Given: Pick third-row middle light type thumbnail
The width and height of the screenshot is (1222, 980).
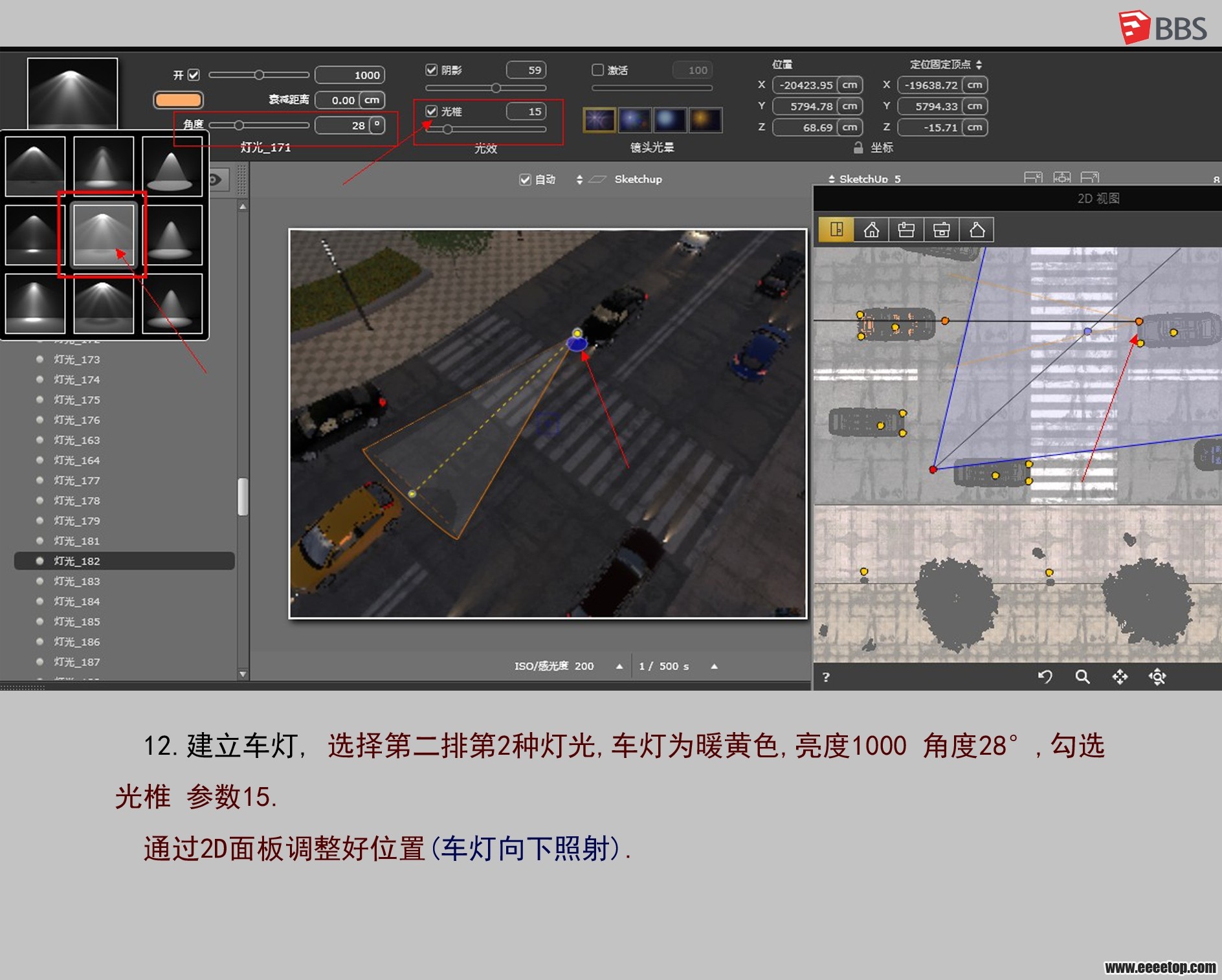Looking at the screenshot, I should click(104, 304).
